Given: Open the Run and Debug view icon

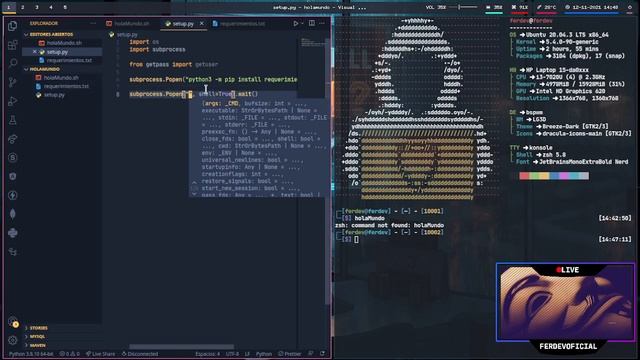Looking at the screenshot, I should [13, 101].
